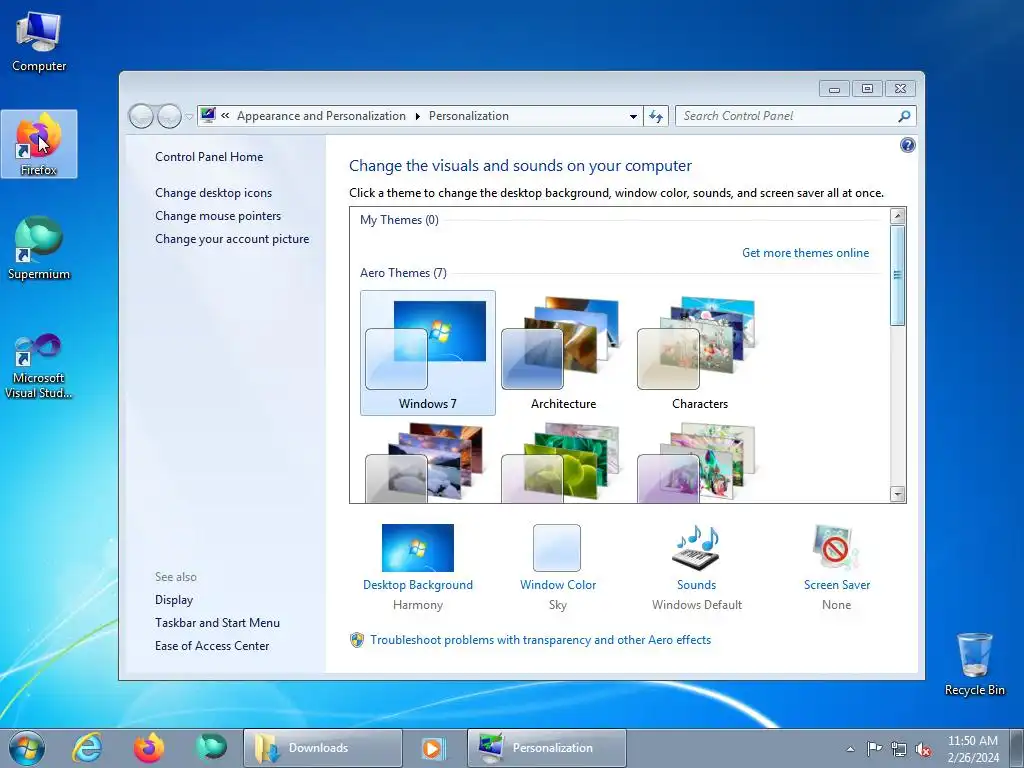Click the 'Aero Themes (7)' heading
This screenshot has height=768, width=1024.
coord(403,273)
